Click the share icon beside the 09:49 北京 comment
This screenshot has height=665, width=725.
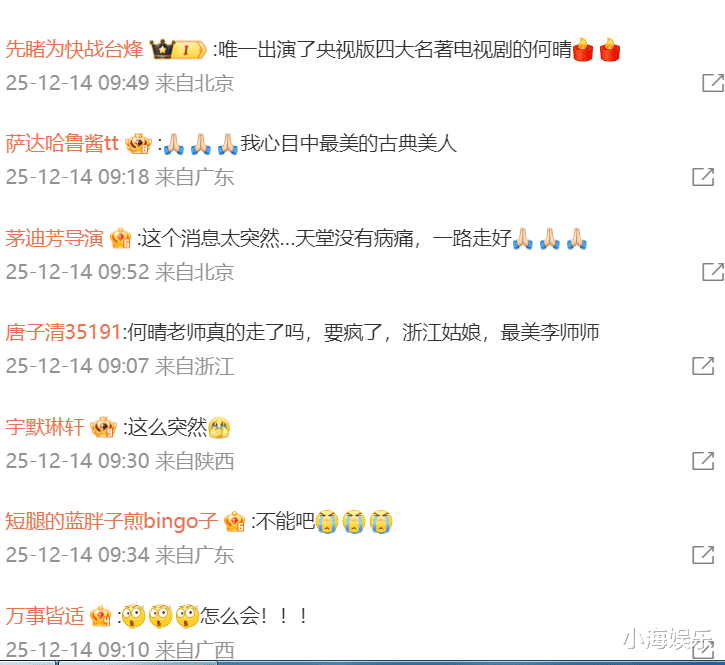[x=713, y=83]
